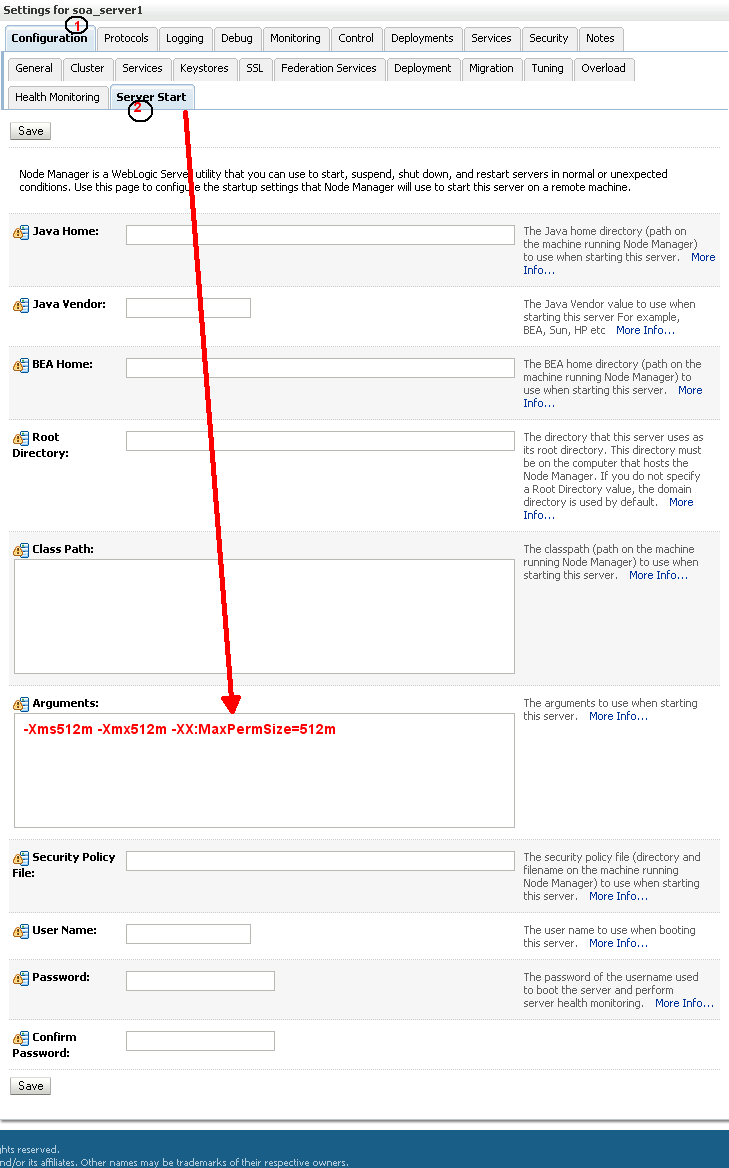
Task: Go to the Health Monitoring sub-tab
Action: tap(57, 97)
